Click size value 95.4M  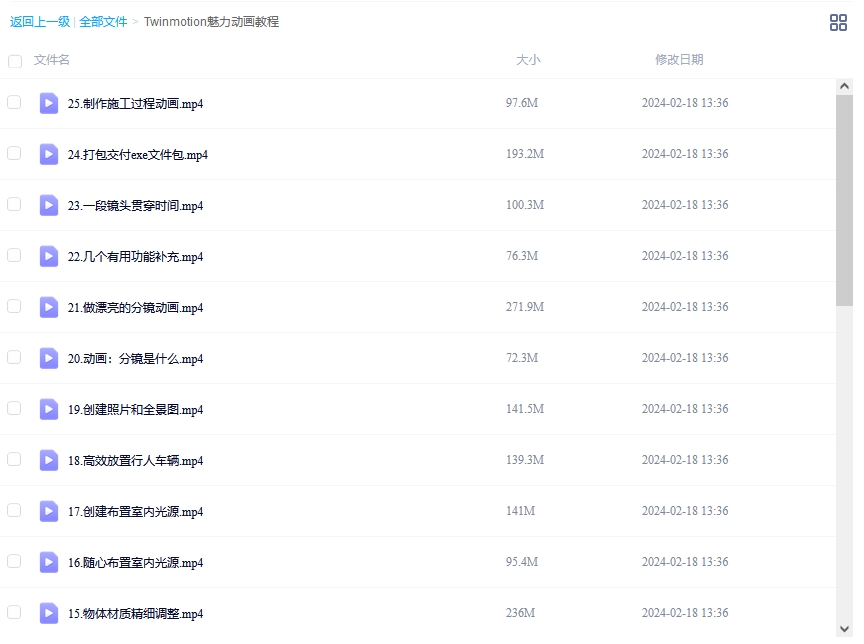(x=522, y=561)
